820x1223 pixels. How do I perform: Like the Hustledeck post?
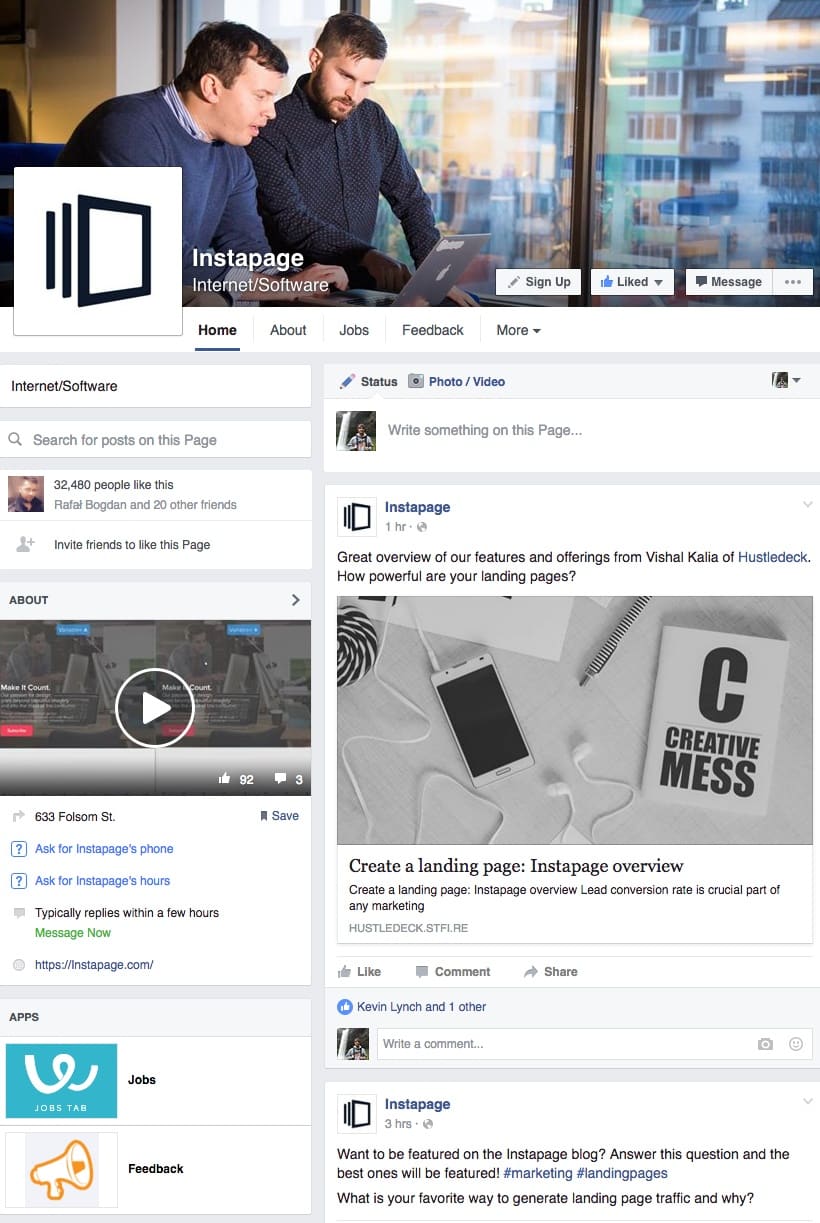[x=360, y=972]
